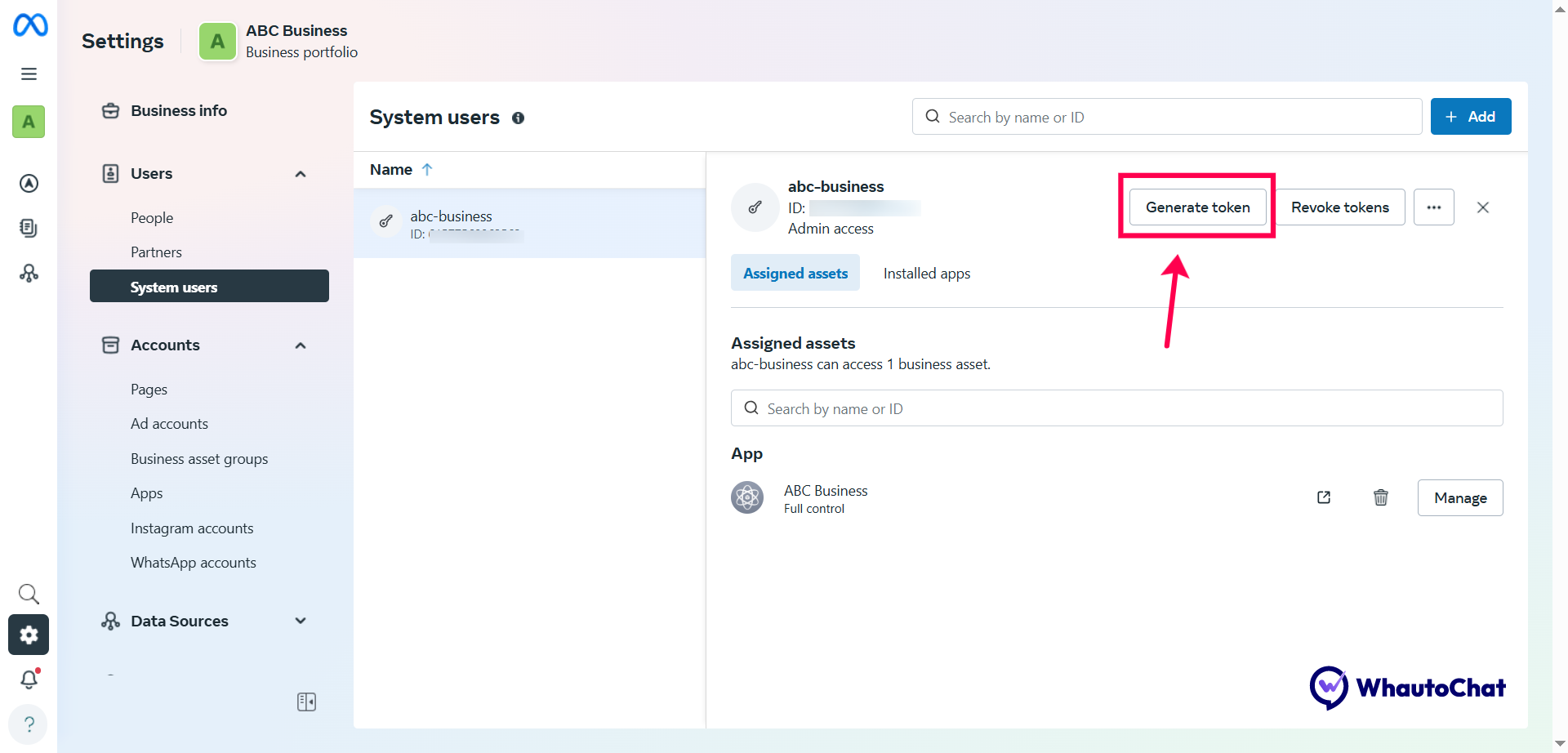
Task: Open WhatsApp accounts in sidebar
Action: pos(194,563)
